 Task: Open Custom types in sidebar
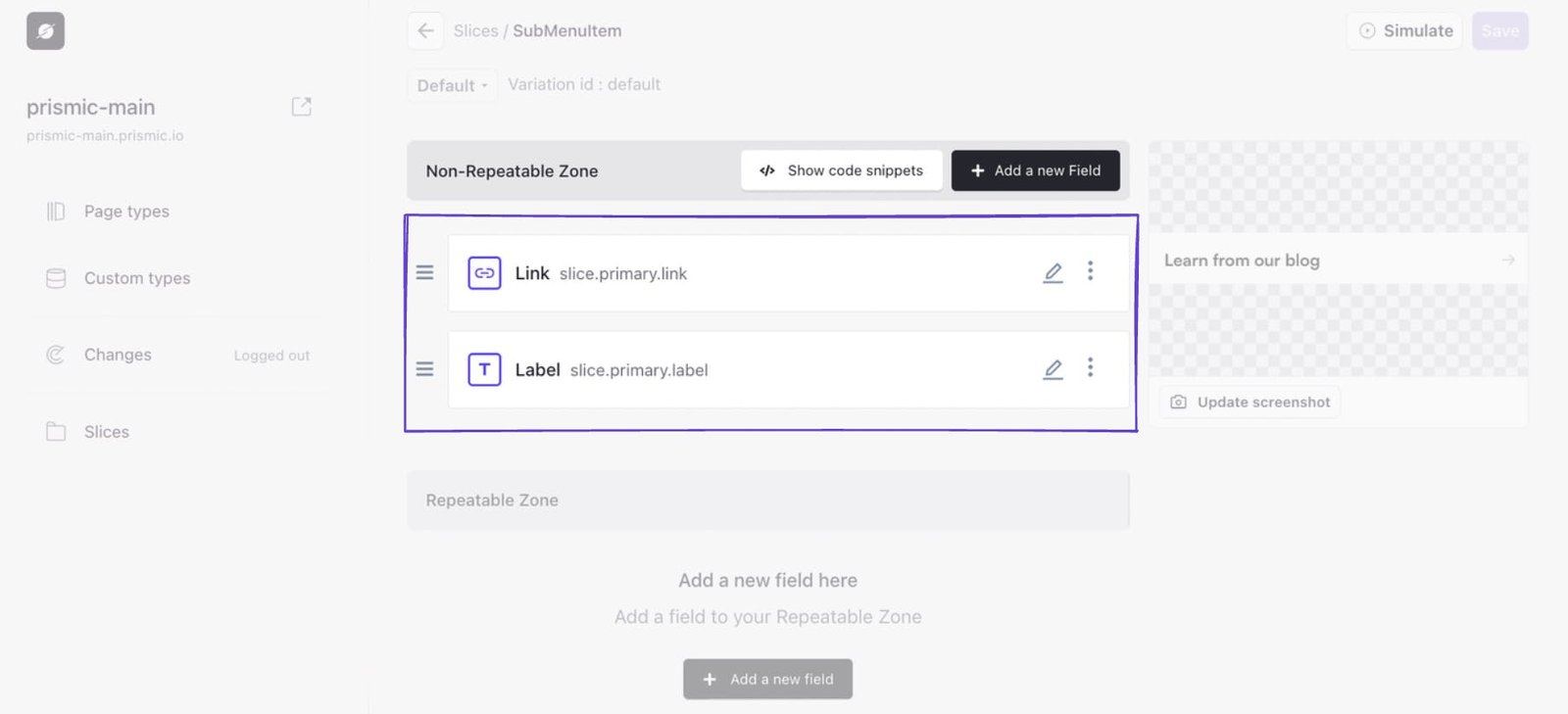point(136,278)
